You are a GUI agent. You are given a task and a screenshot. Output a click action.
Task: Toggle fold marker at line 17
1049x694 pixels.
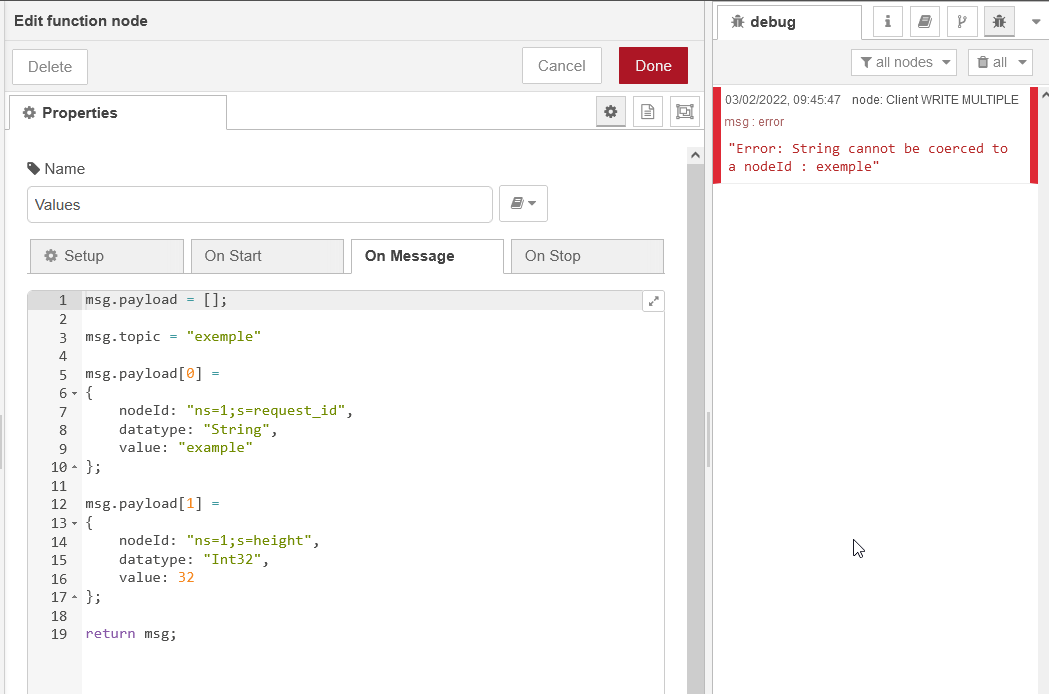[x=74, y=597]
